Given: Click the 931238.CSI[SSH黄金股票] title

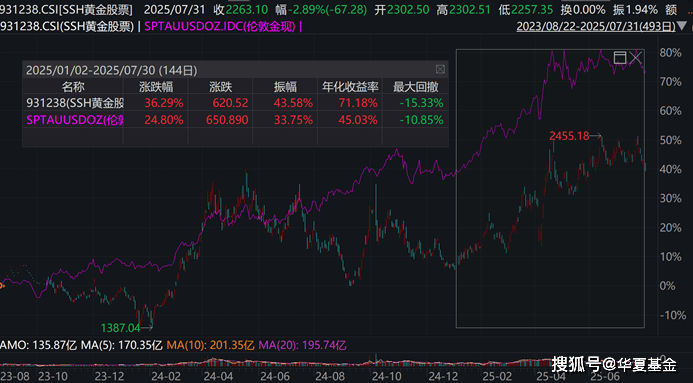Looking at the screenshot, I should click(x=66, y=9).
